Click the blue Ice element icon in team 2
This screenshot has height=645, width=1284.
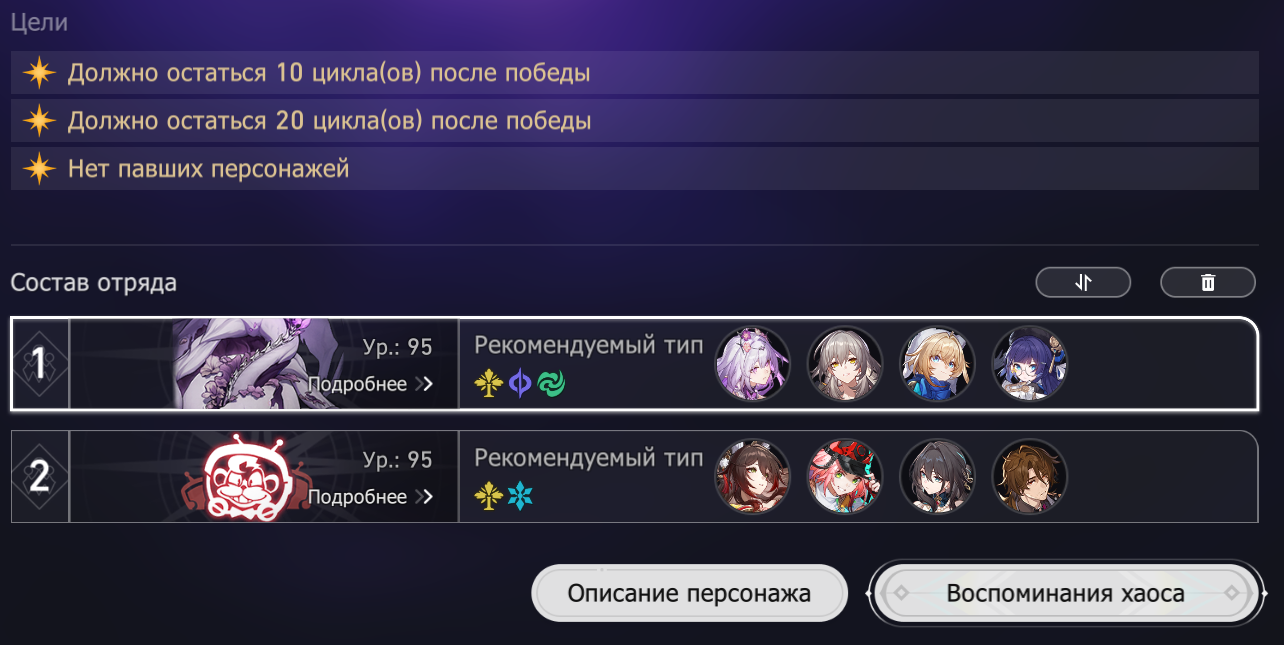point(520,497)
